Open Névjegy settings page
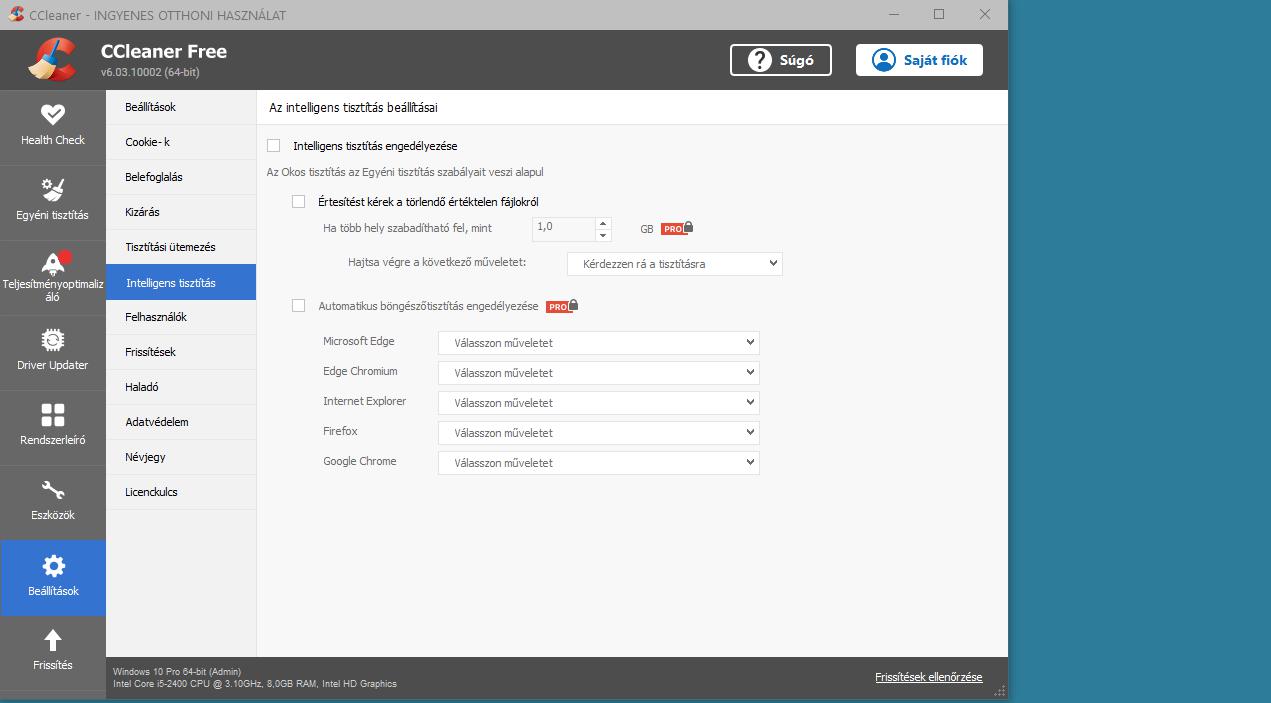The height and width of the screenshot is (703, 1271). point(181,457)
